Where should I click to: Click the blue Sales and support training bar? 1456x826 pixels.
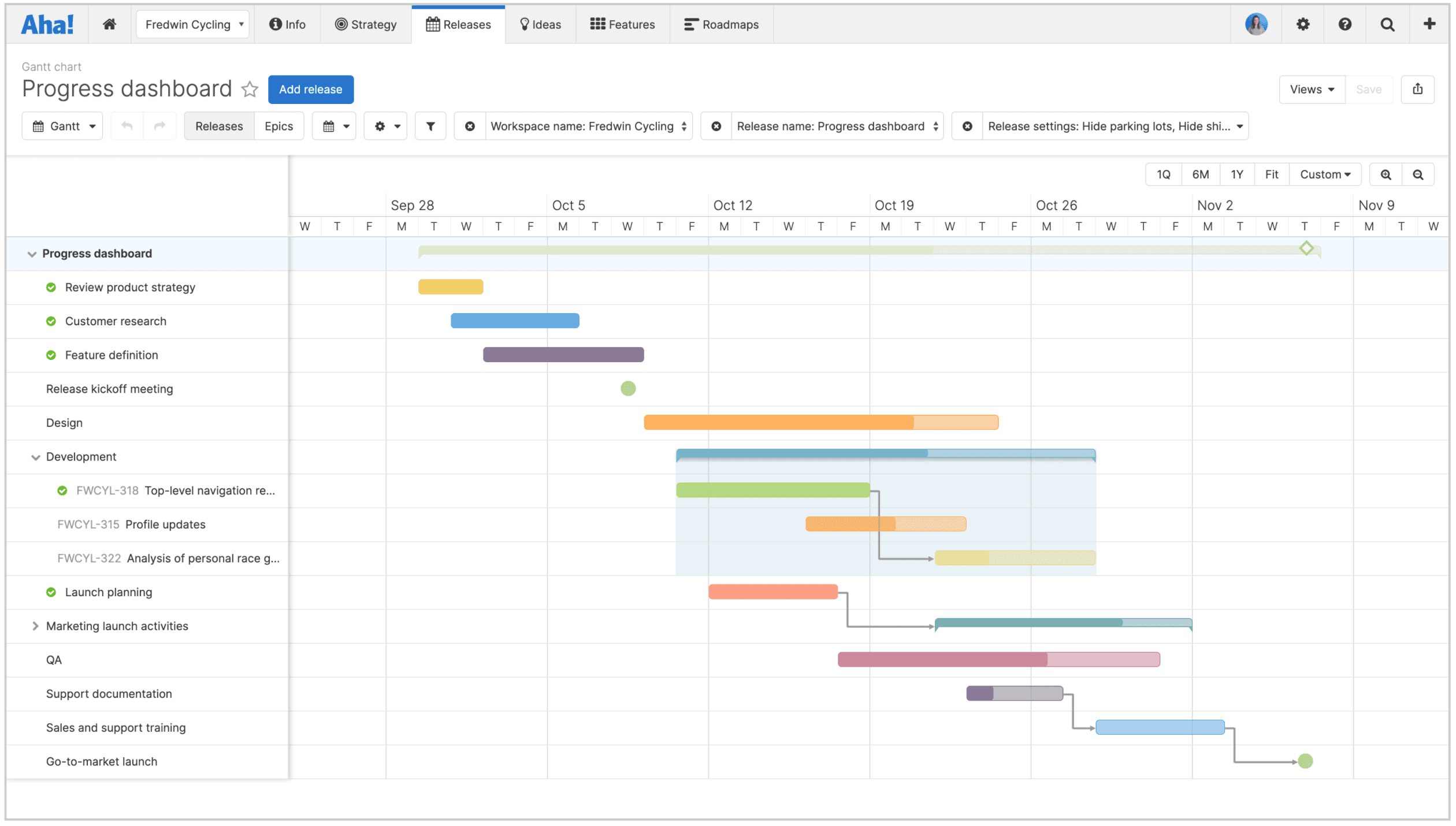click(x=1160, y=727)
